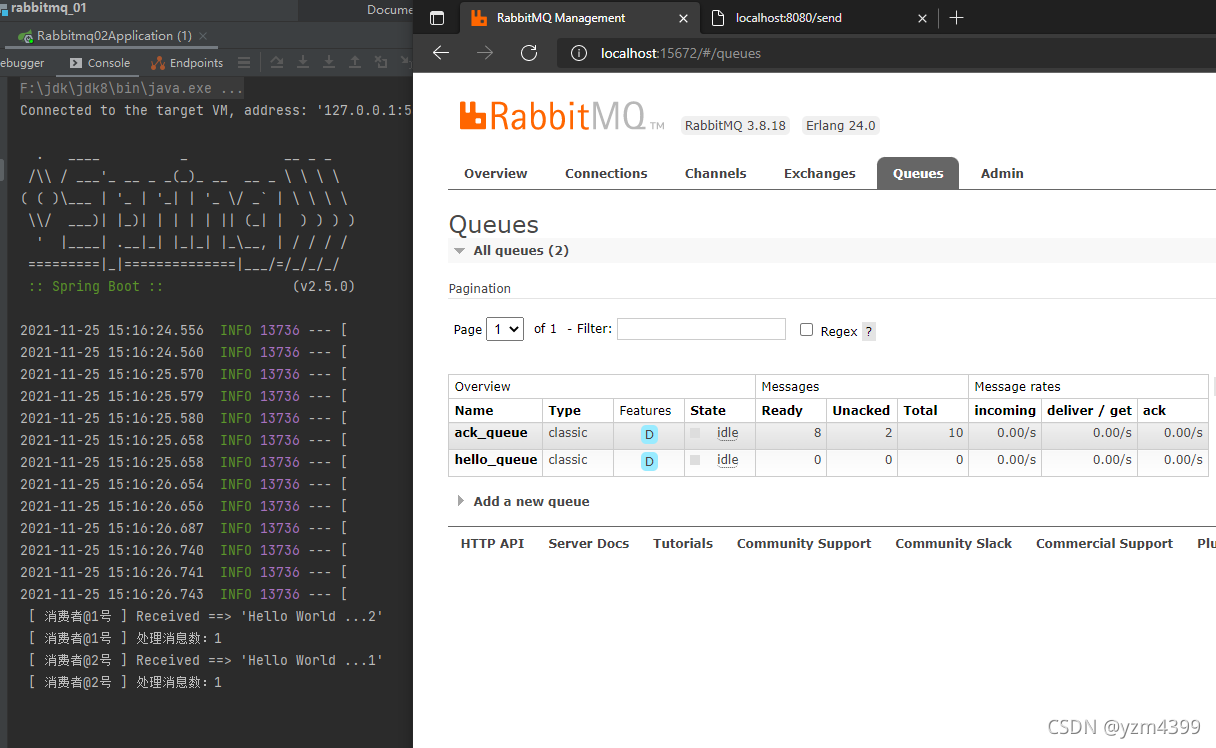
Task: Open the Admin tab
Action: (1002, 173)
